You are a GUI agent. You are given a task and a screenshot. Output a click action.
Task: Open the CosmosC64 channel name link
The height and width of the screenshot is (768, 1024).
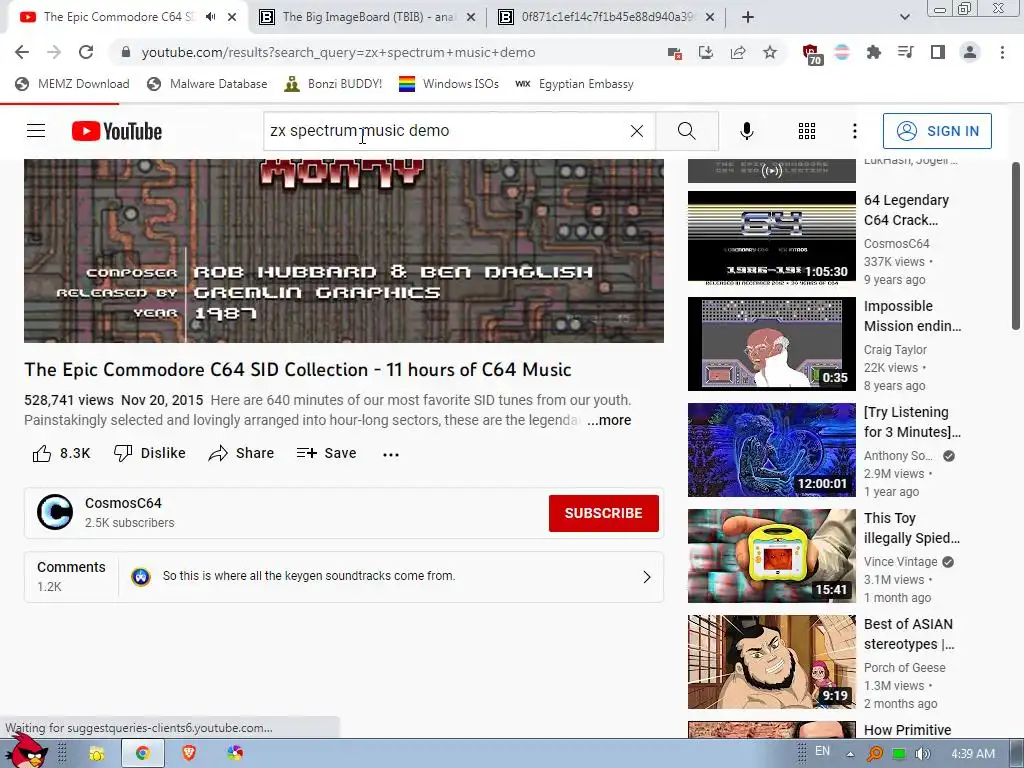click(x=123, y=504)
